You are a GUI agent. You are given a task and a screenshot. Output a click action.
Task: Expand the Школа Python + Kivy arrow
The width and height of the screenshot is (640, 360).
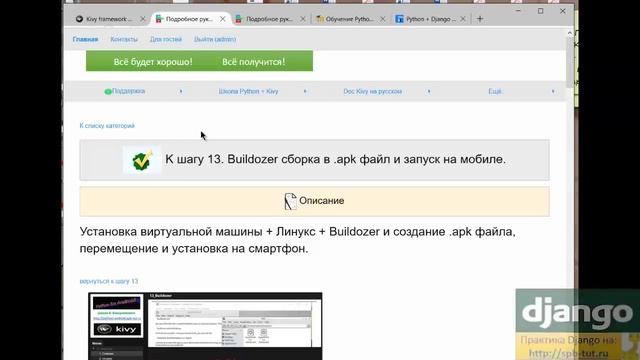[305, 91]
